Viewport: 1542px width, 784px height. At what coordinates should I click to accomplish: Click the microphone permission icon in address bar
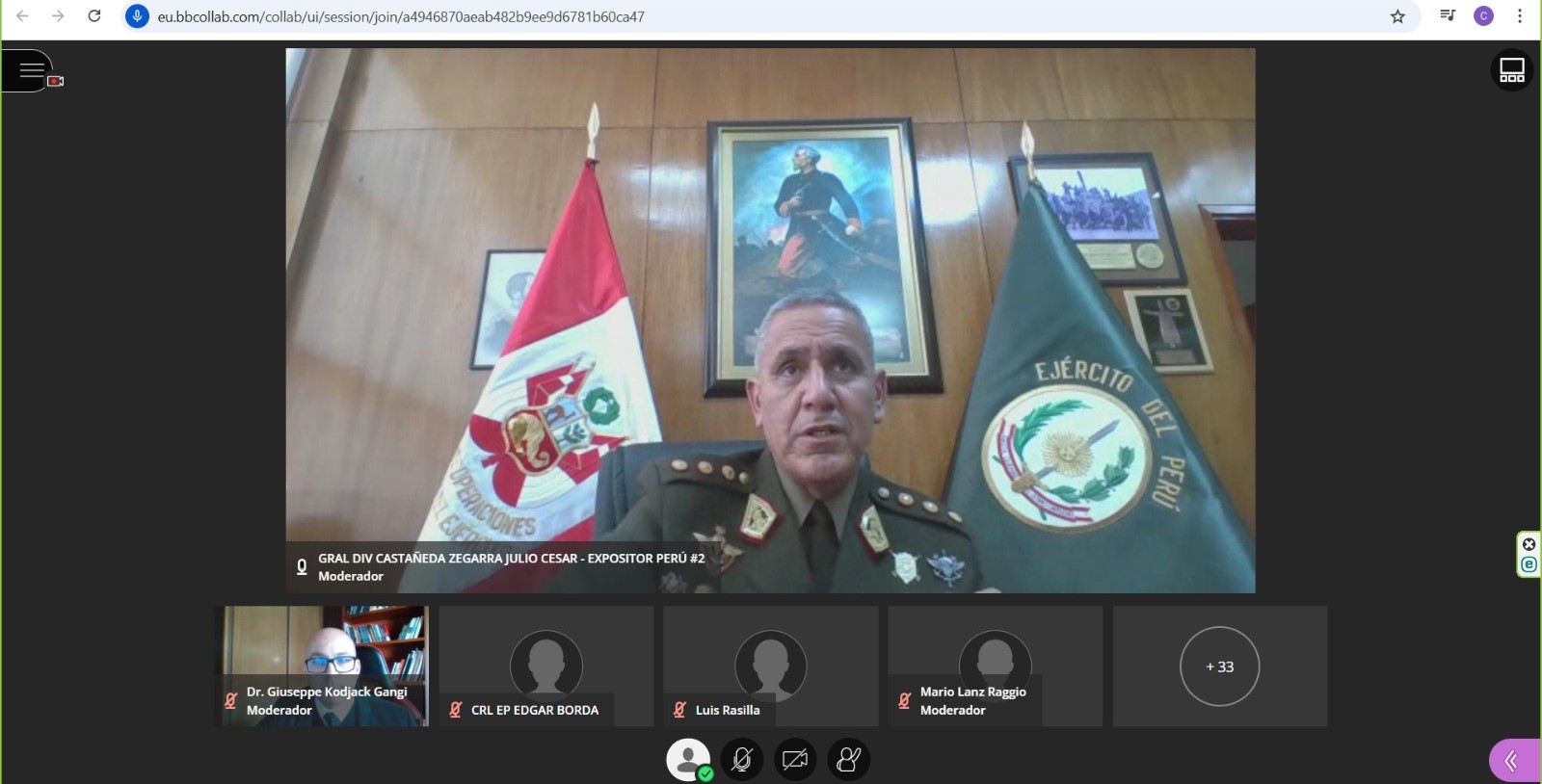click(138, 16)
